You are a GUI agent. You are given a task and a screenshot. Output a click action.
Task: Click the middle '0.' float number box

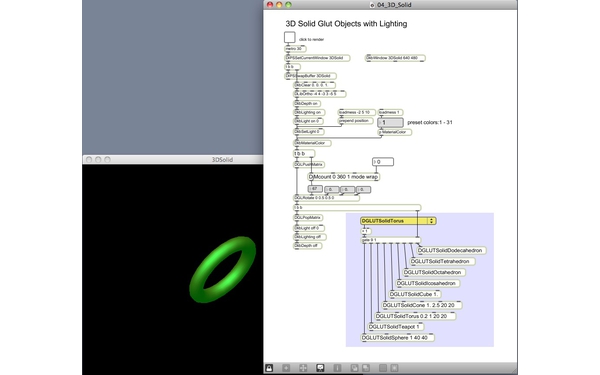(347, 189)
